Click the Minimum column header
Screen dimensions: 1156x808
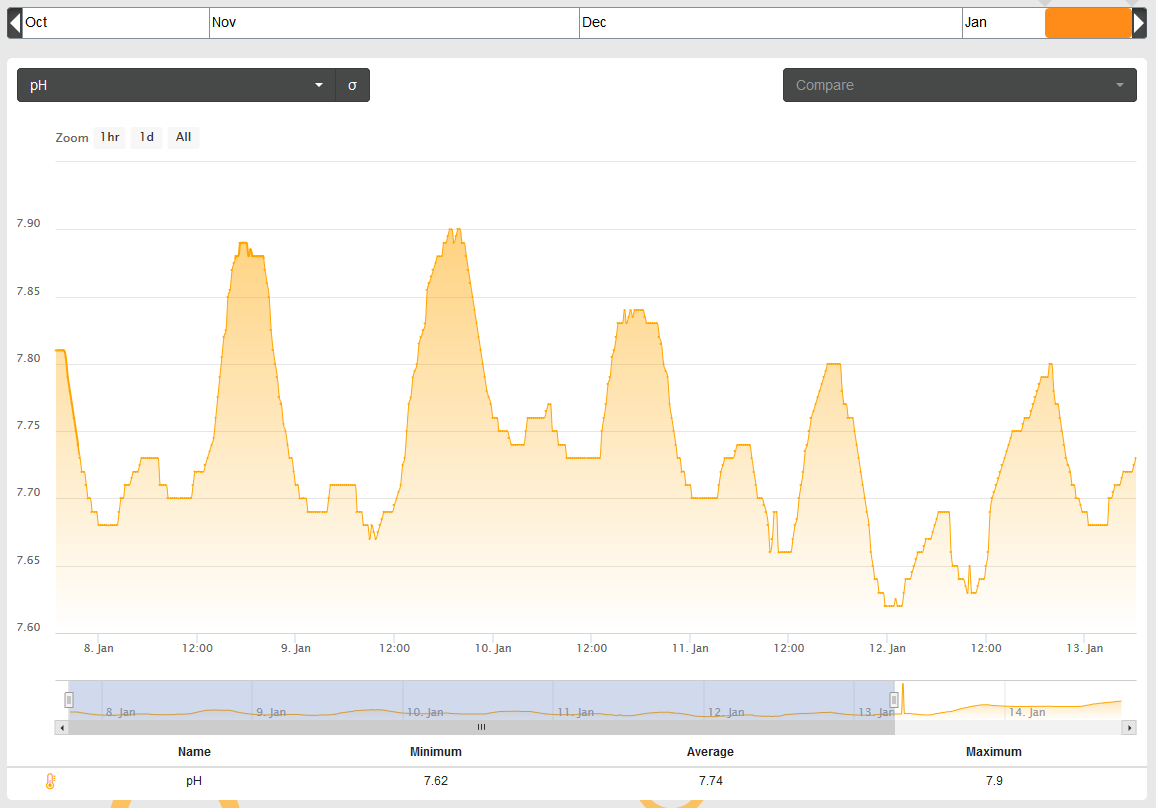click(x=436, y=752)
